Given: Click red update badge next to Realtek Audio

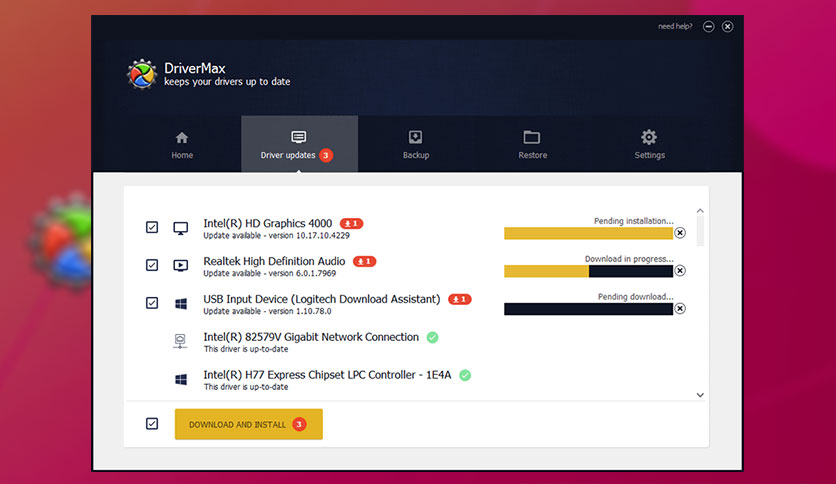Looking at the screenshot, I should pyautogui.click(x=365, y=261).
